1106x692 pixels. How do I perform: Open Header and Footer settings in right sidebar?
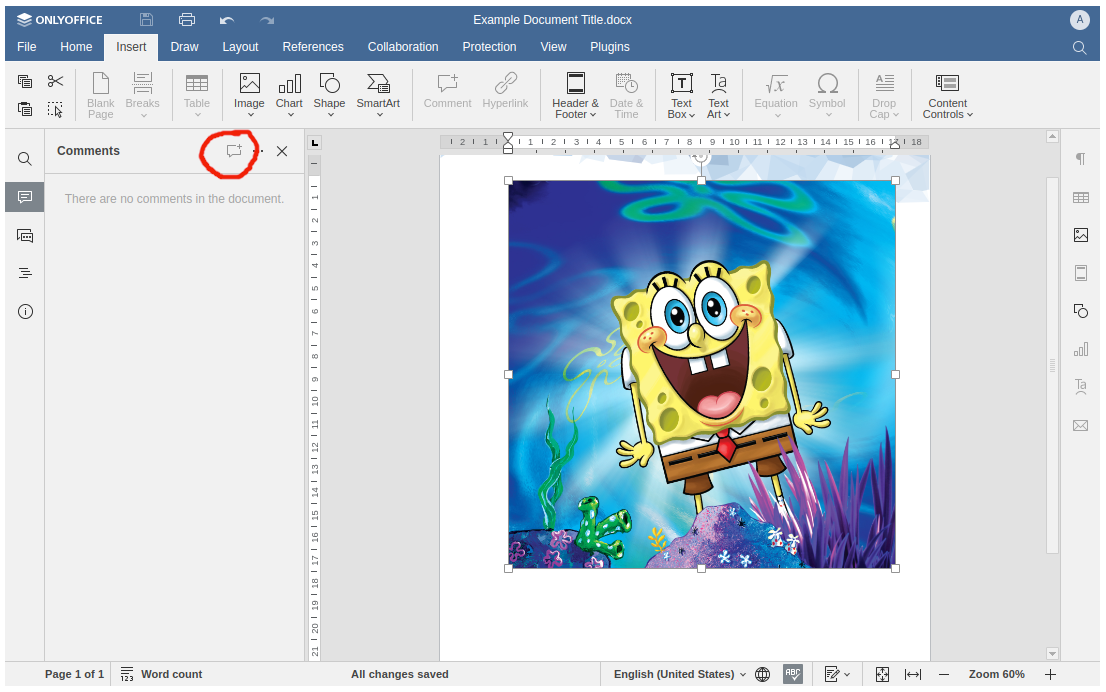(1081, 273)
